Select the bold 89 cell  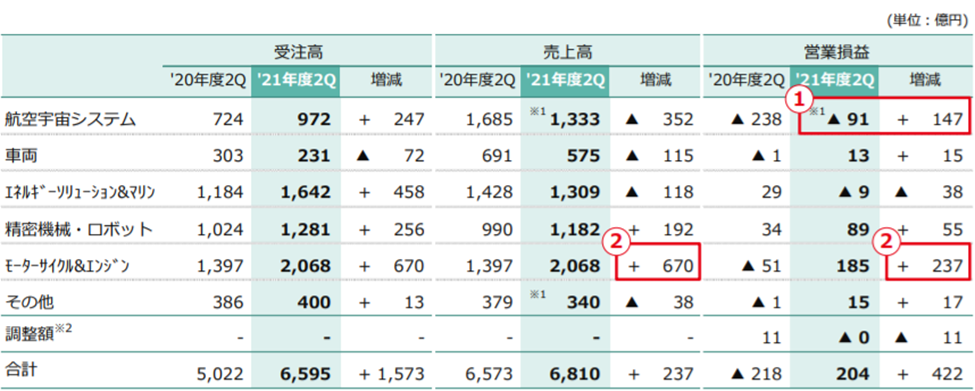(x=859, y=230)
